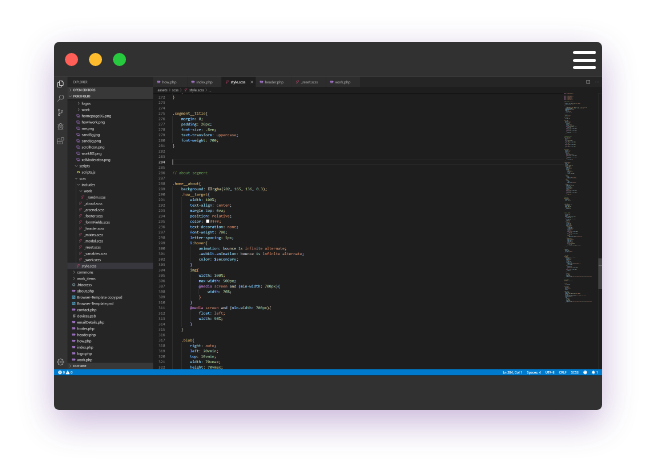Open the Source Control view
Screen dimensions: 656x476
[61, 112]
